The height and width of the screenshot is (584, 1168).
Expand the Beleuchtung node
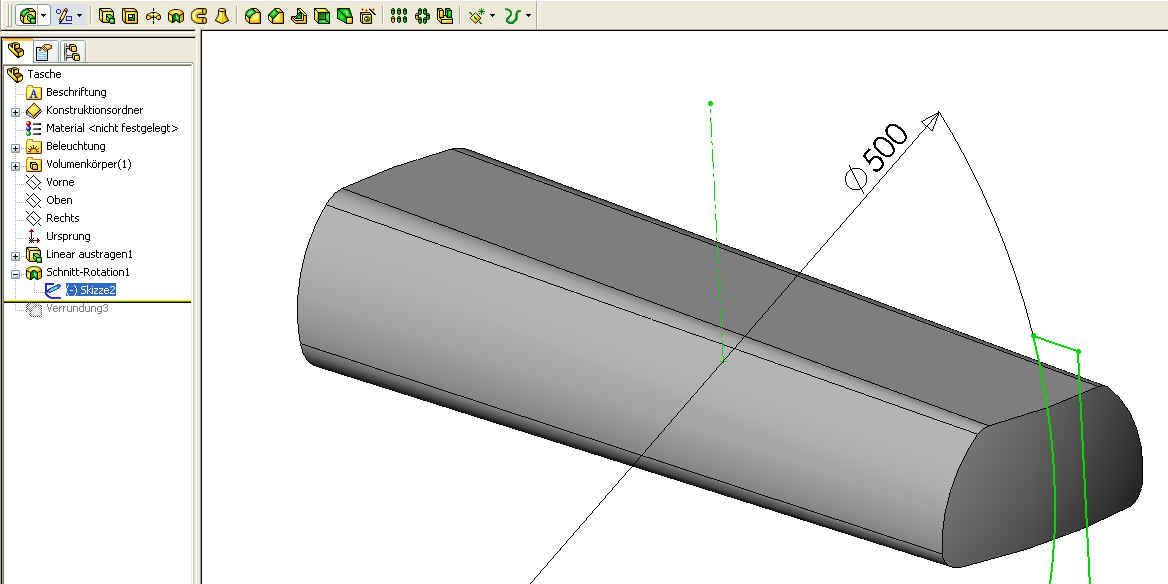click(x=15, y=147)
